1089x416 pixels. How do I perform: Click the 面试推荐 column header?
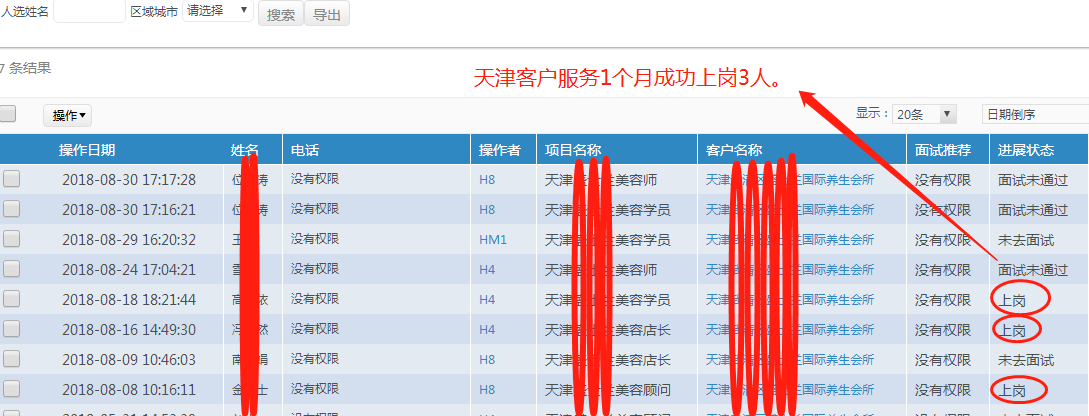[942, 150]
